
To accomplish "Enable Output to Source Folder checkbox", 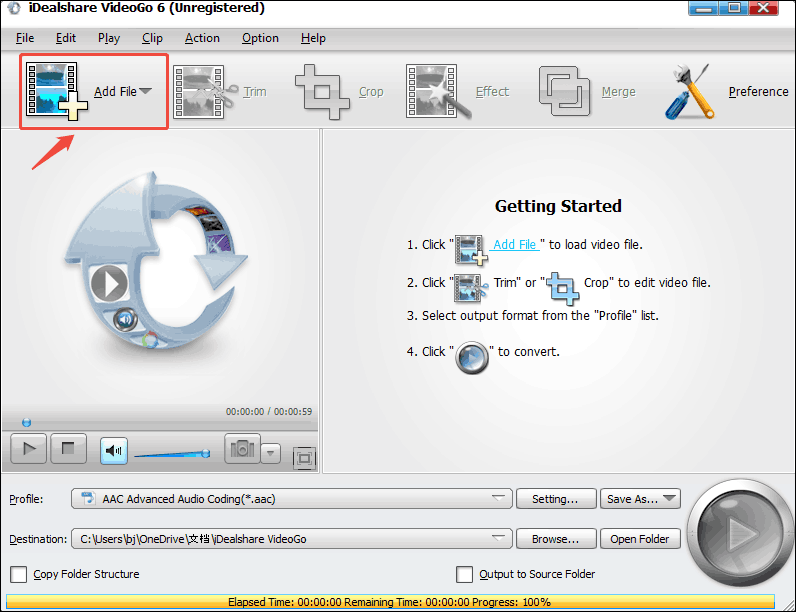I will (x=464, y=574).
